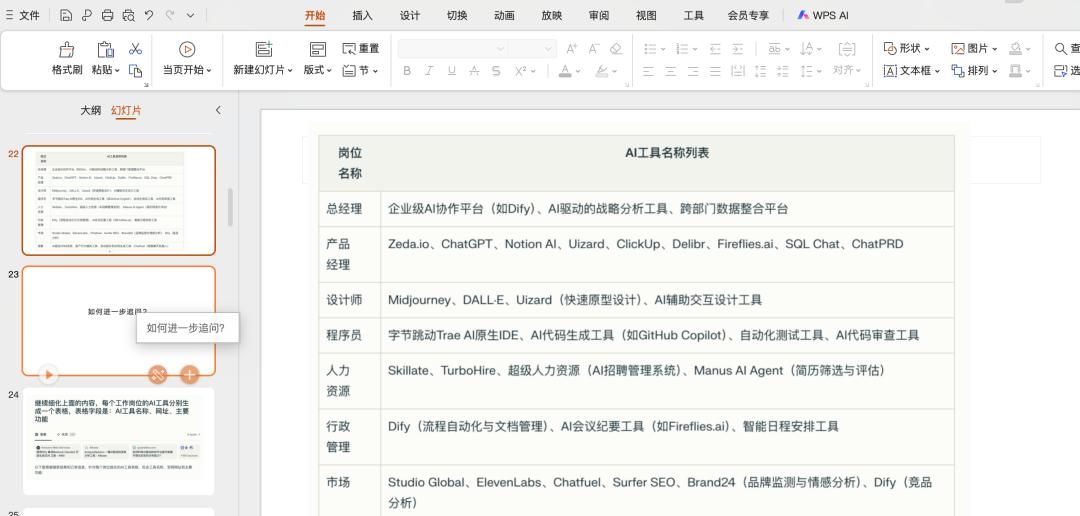Click the orange plus button under slide 23
Viewport: 1080px width, 516px height.
click(189, 374)
